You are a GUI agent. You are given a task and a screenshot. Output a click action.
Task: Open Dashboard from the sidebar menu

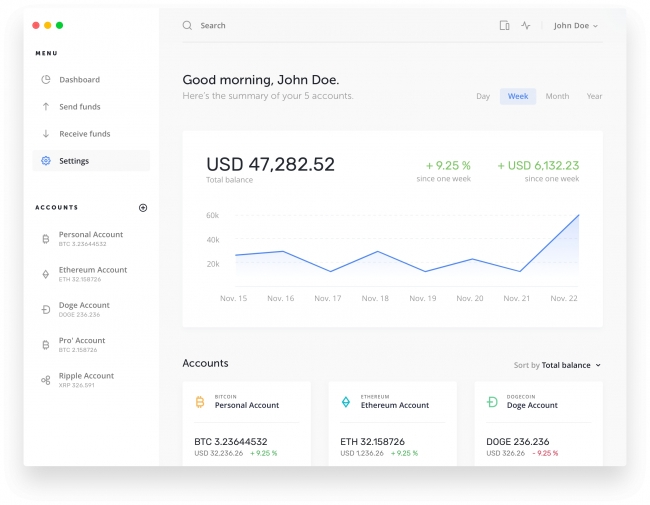[x=79, y=80]
